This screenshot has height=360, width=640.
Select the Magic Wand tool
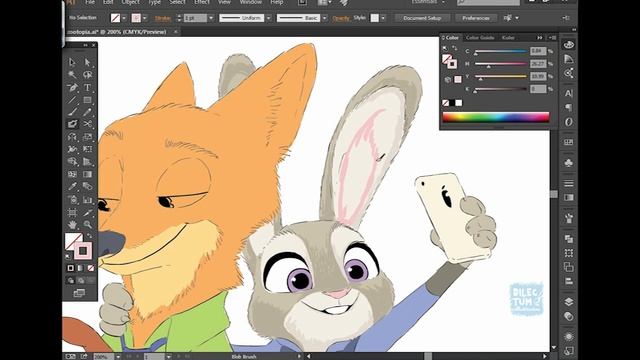(x=72, y=75)
